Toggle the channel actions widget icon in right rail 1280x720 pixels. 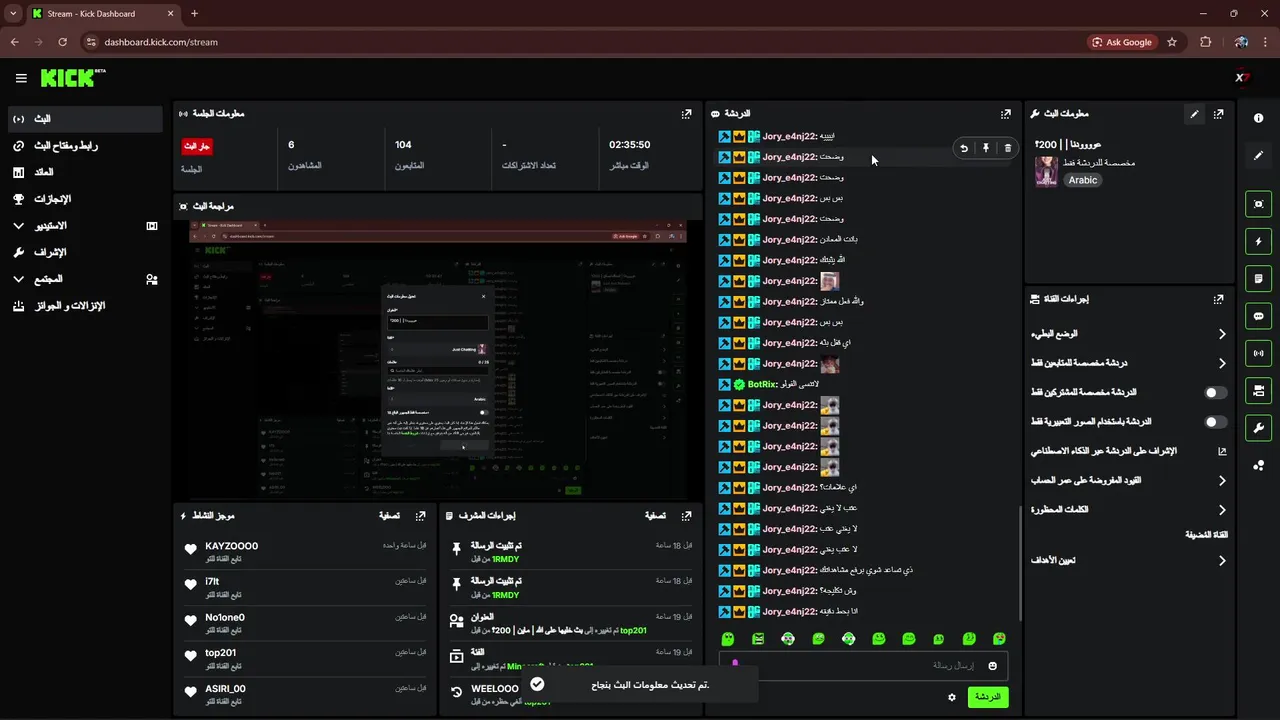[x=1258, y=390]
